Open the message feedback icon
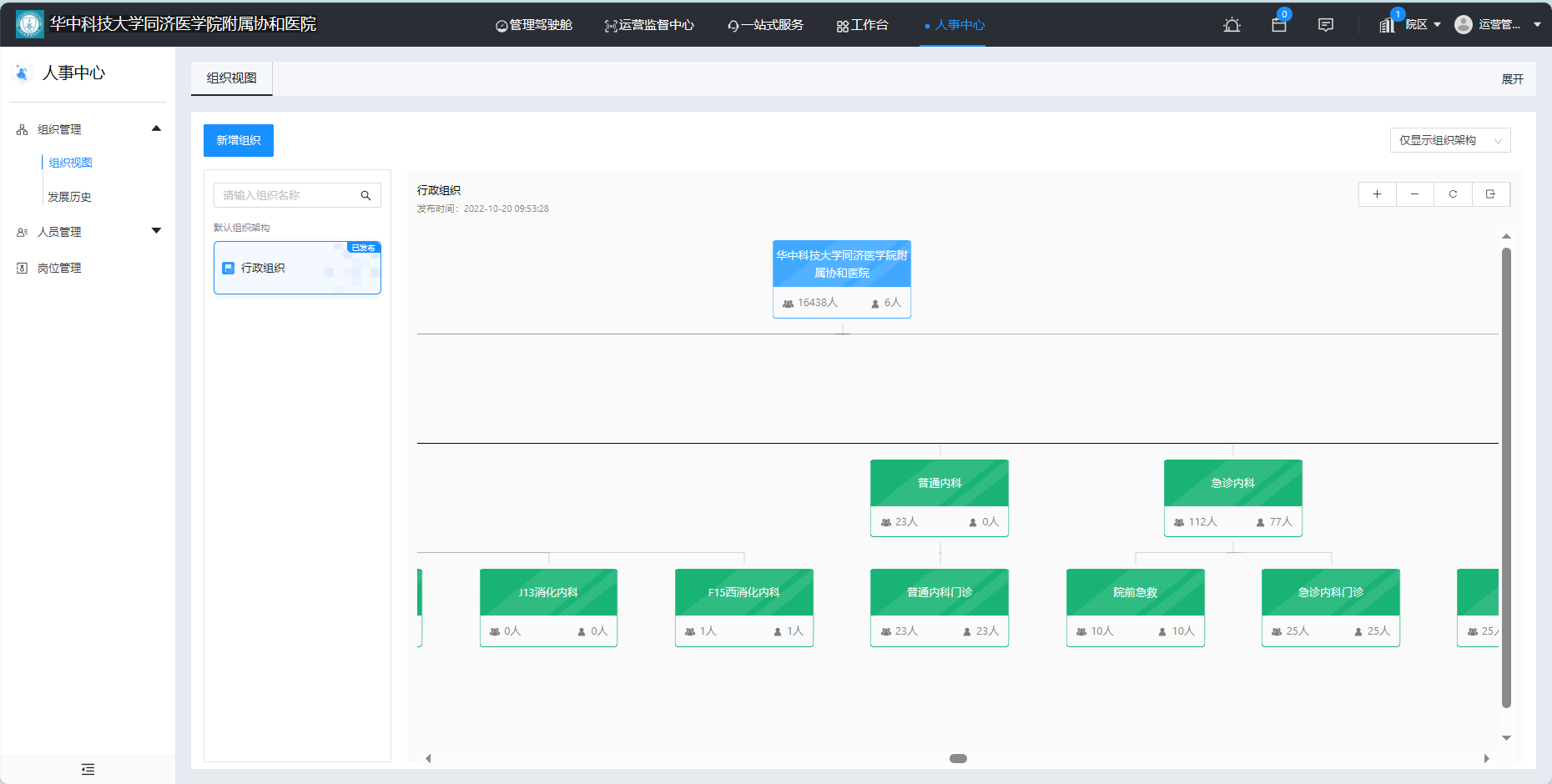 coord(1326,25)
